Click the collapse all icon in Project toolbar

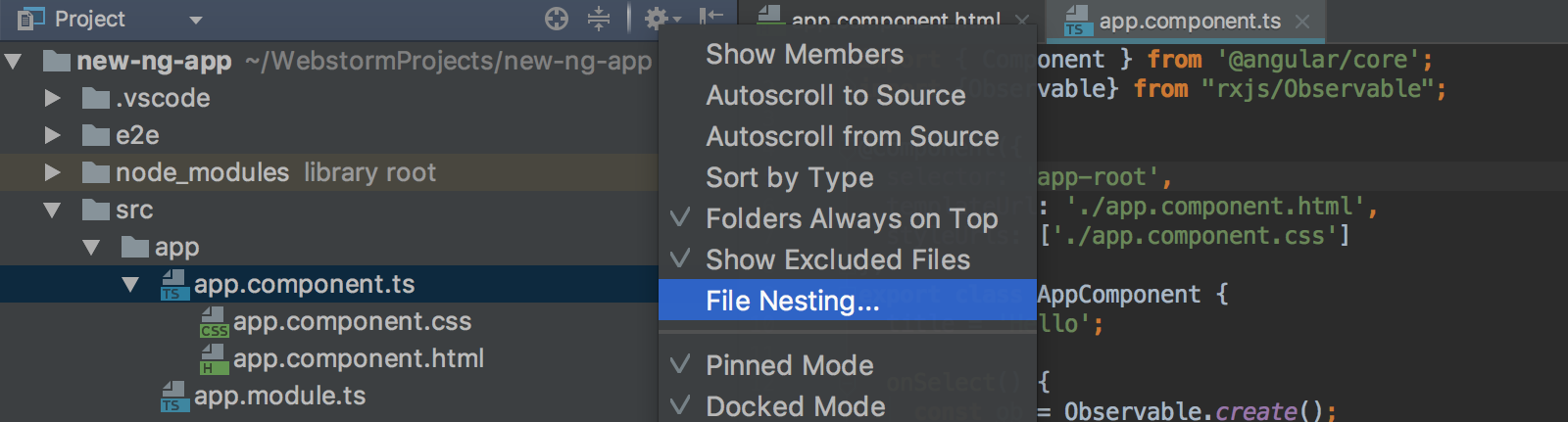click(x=599, y=19)
